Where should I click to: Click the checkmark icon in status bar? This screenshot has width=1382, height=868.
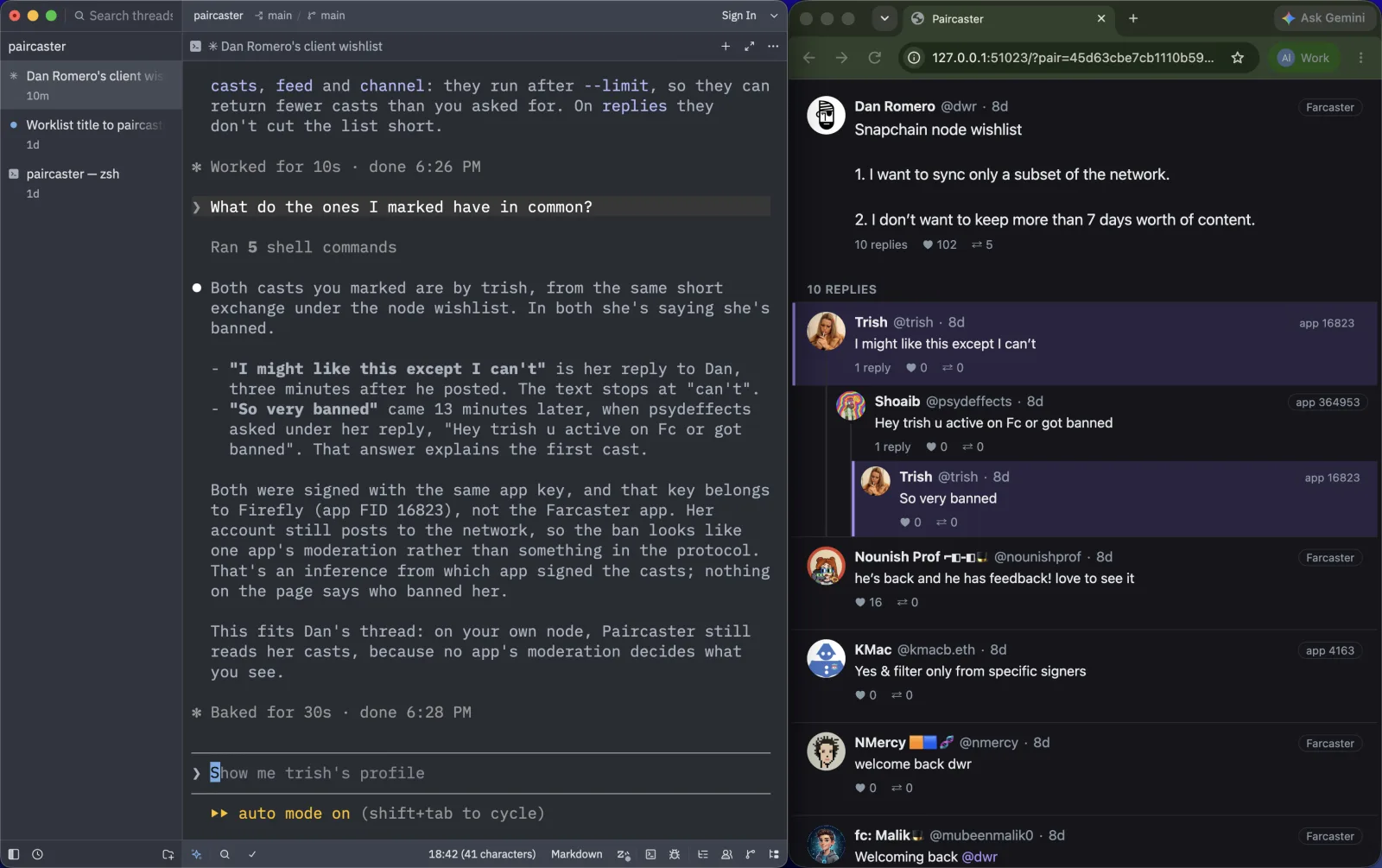coord(252,854)
